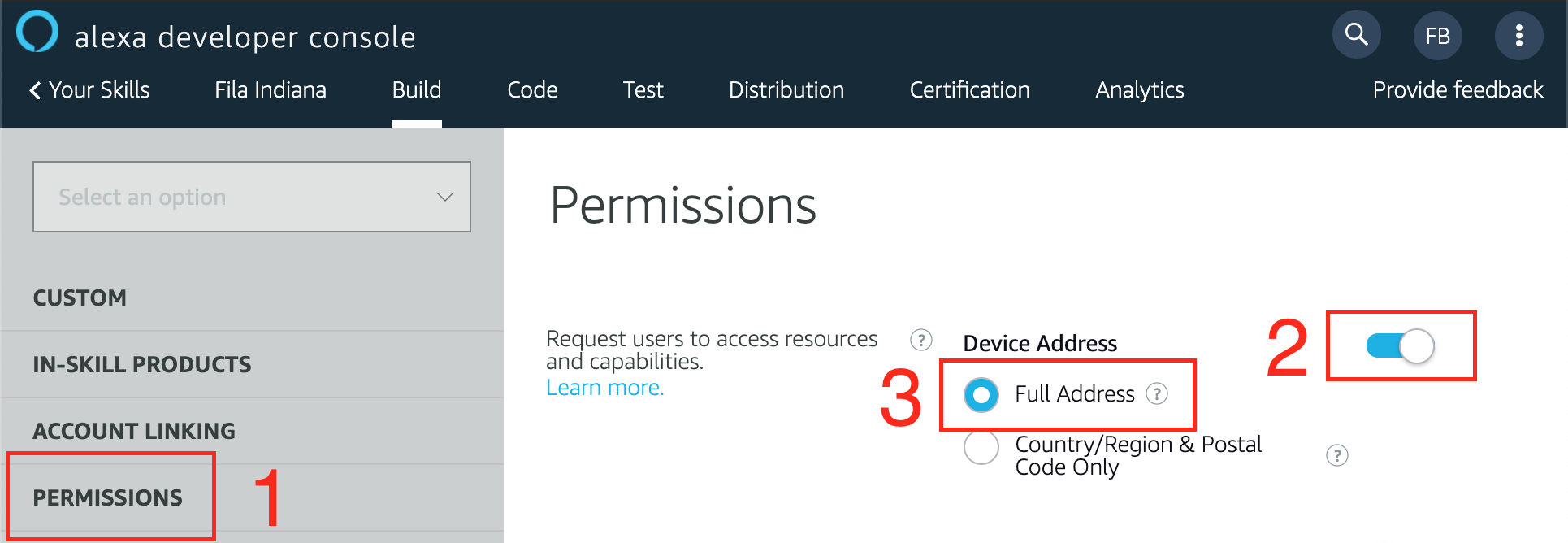The height and width of the screenshot is (543, 1568).
Task: Switch to the Code tab
Action: [532, 90]
